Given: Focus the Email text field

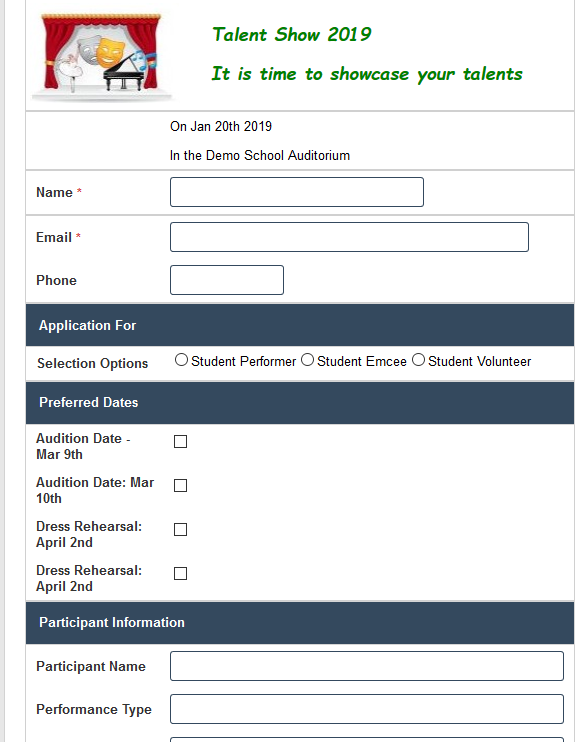Looking at the screenshot, I should pyautogui.click(x=349, y=237).
